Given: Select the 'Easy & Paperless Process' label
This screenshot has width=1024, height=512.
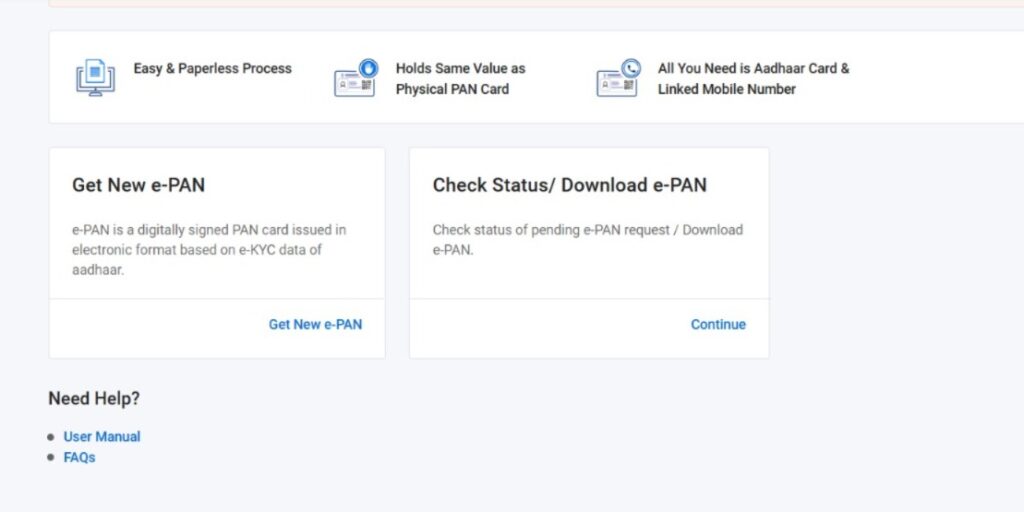Looking at the screenshot, I should (x=213, y=69).
